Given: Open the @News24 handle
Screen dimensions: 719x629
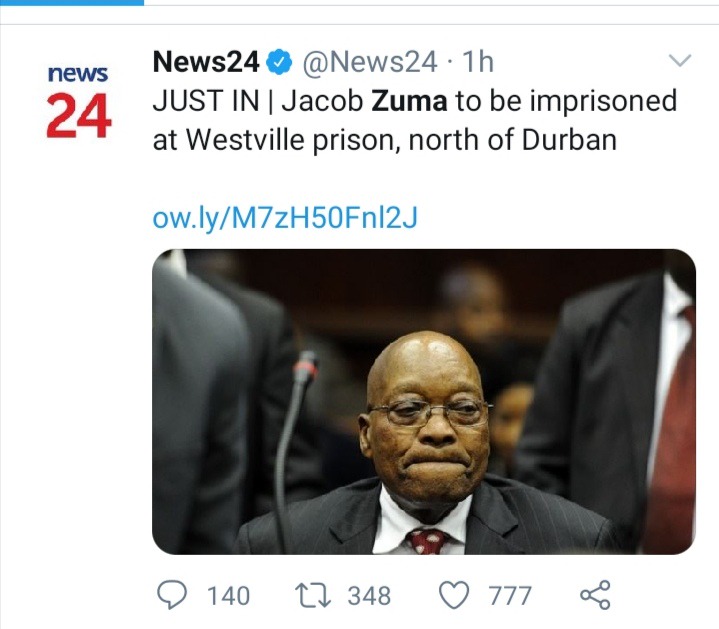Looking at the screenshot, I should [369, 63].
